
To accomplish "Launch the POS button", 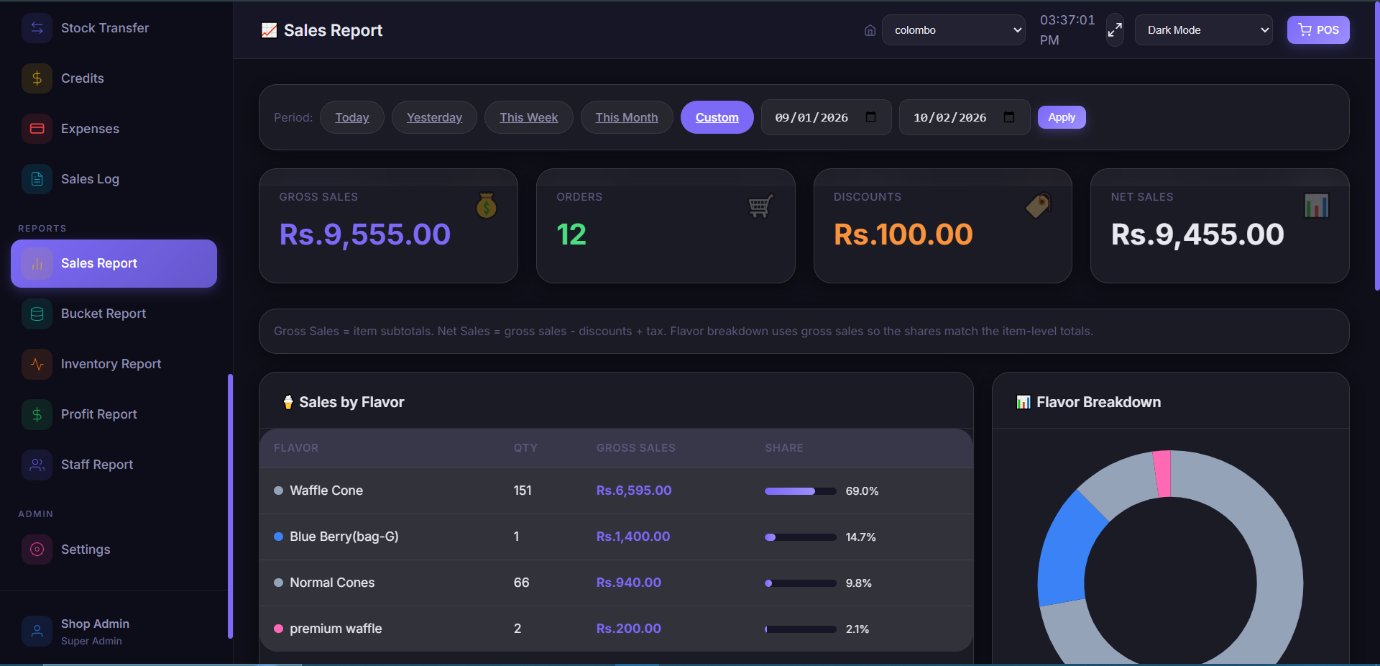I will click(1318, 30).
